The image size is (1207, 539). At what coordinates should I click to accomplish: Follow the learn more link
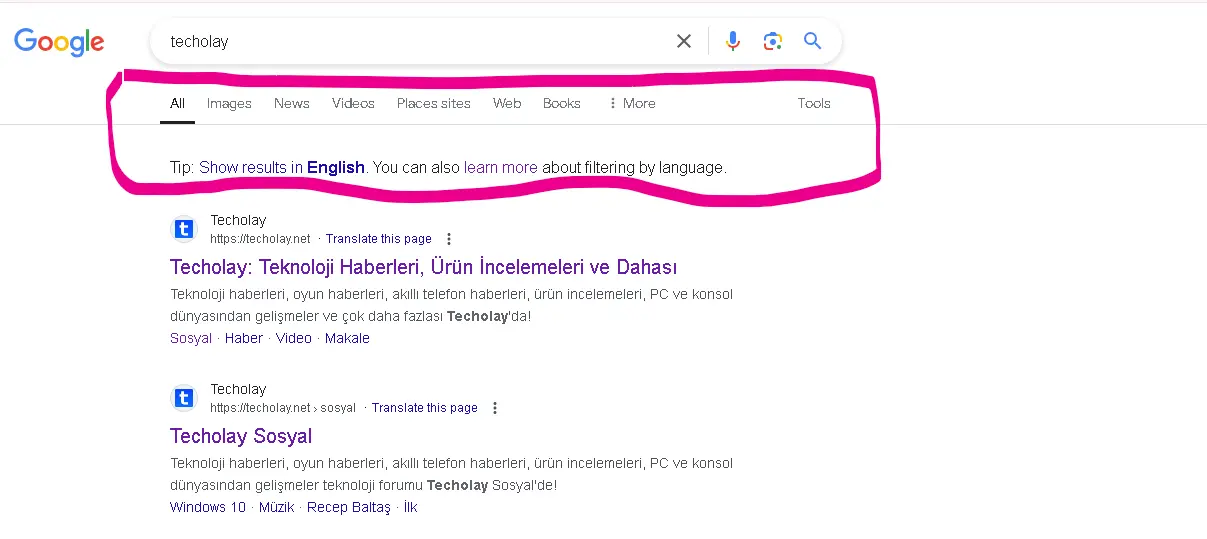pyautogui.click(x=501, y=167)
